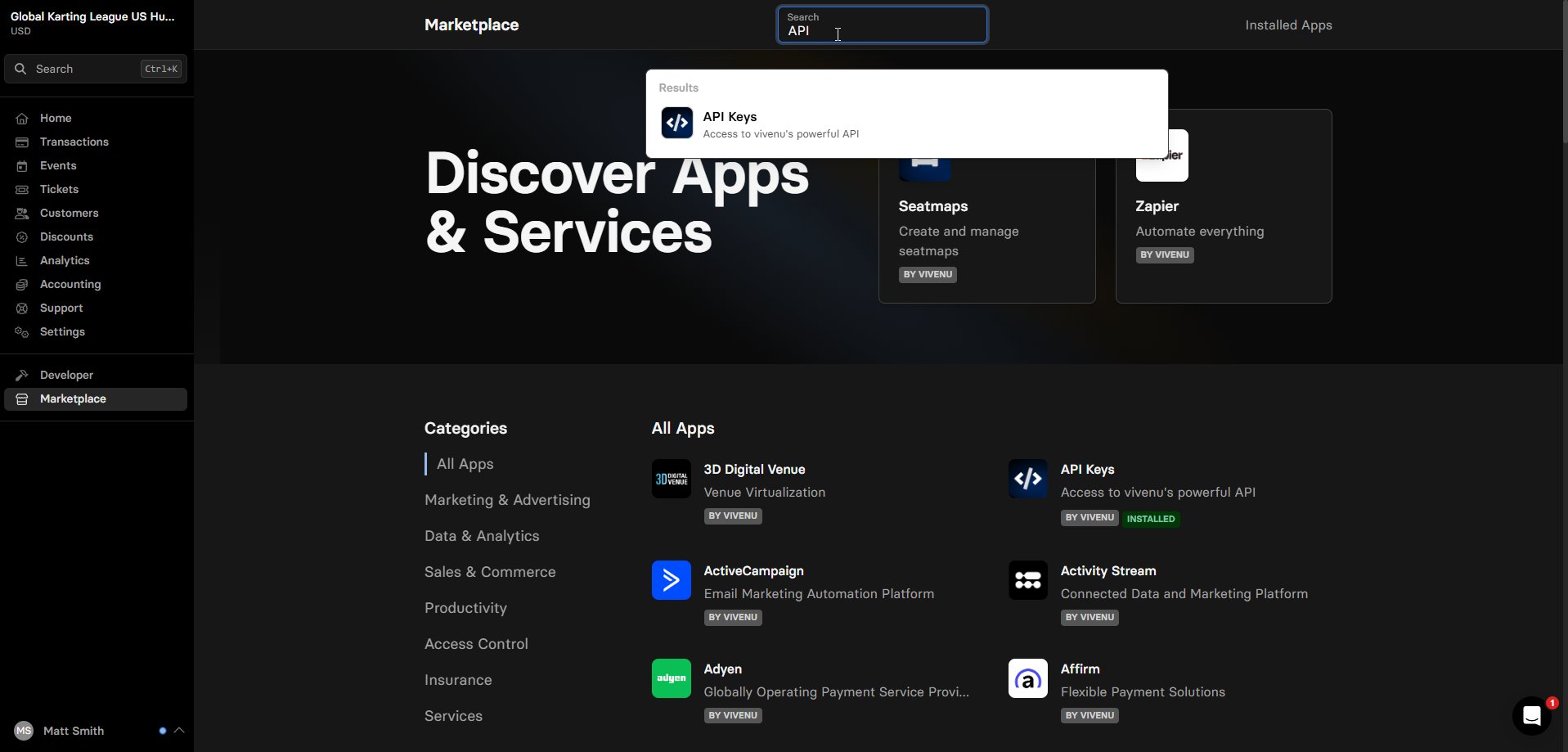This screenshot has height=752, width=1568.
Task: Open Home in the sidebar
Action: 96,119
